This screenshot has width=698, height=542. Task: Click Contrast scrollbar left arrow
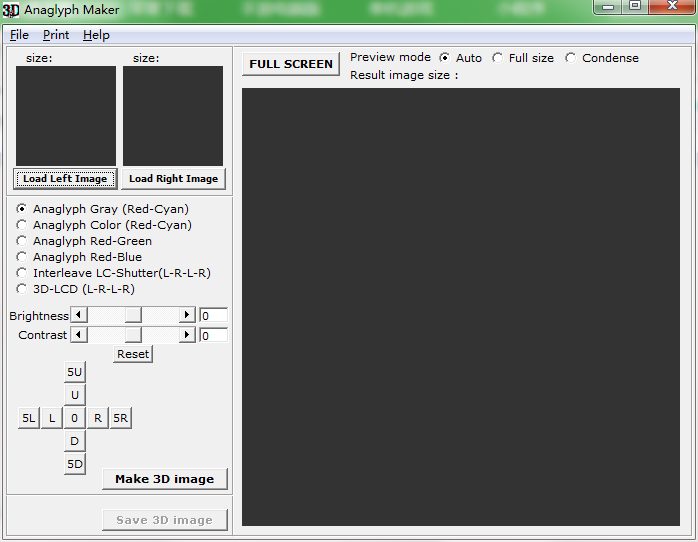point(79,335)
